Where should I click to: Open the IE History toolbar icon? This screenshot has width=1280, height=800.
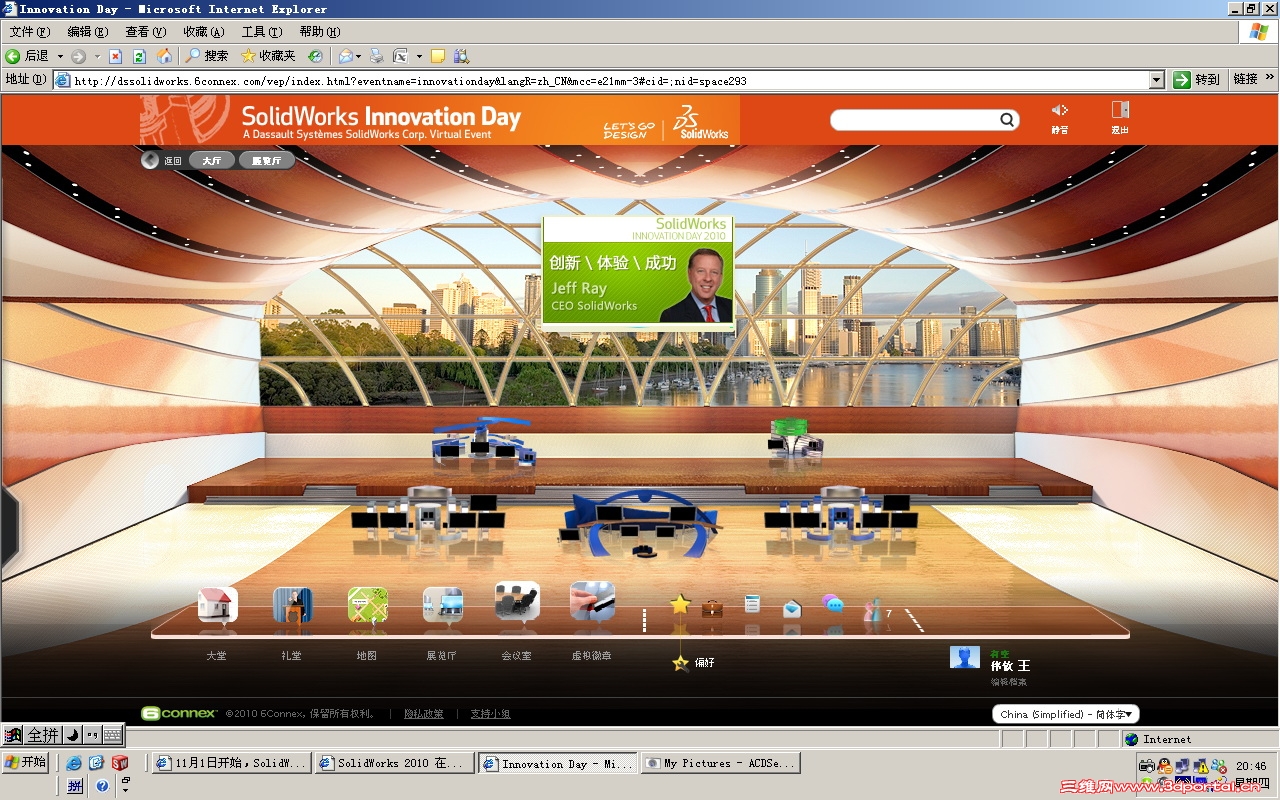315,56
